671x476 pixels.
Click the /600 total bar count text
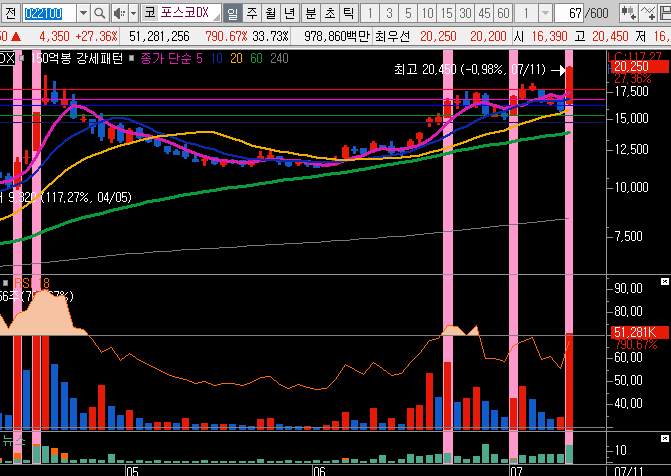(x=597, y=13)
